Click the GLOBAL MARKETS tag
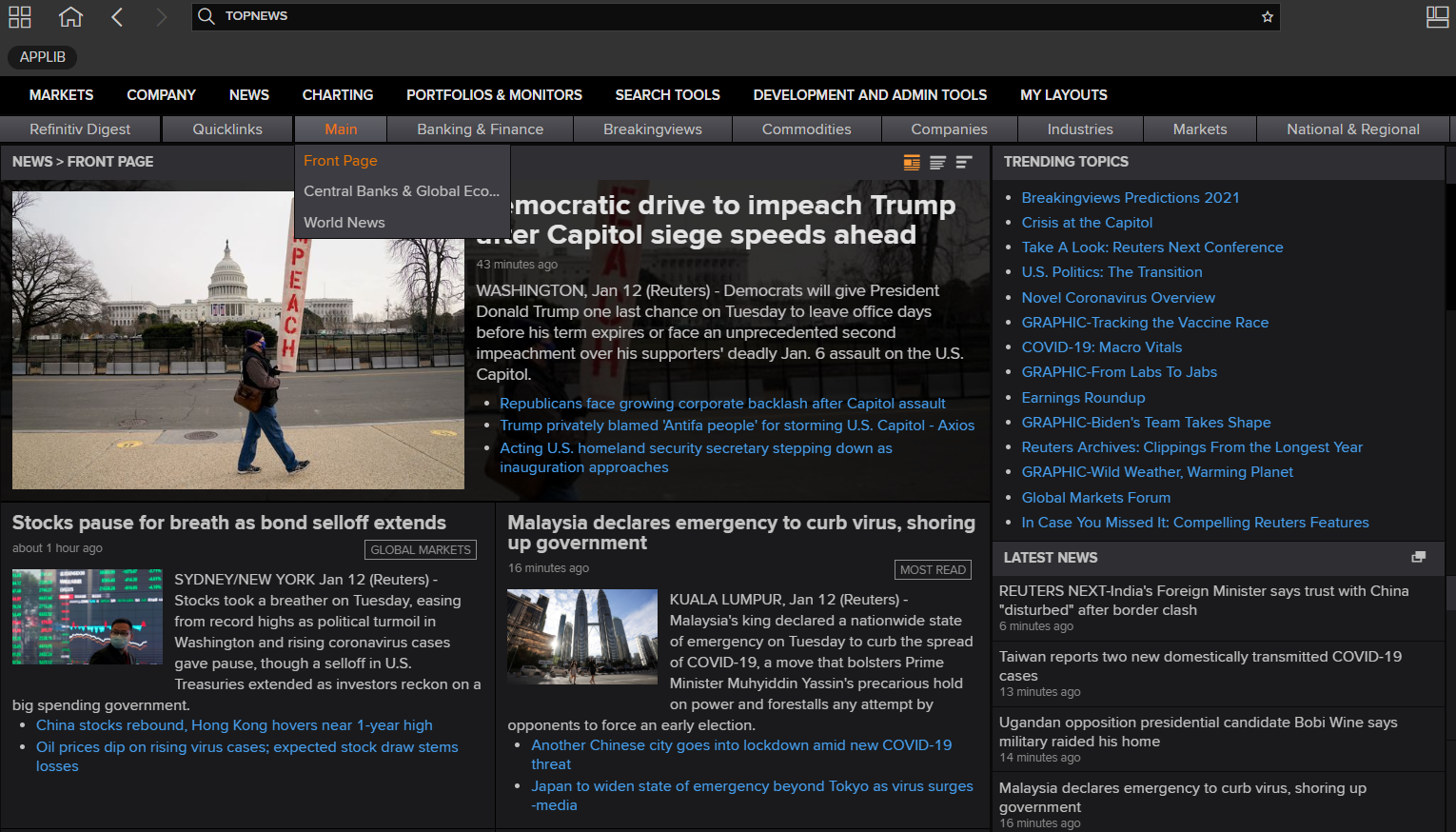The height and width of the screenshot is (832, 1456). pos(421,549)
